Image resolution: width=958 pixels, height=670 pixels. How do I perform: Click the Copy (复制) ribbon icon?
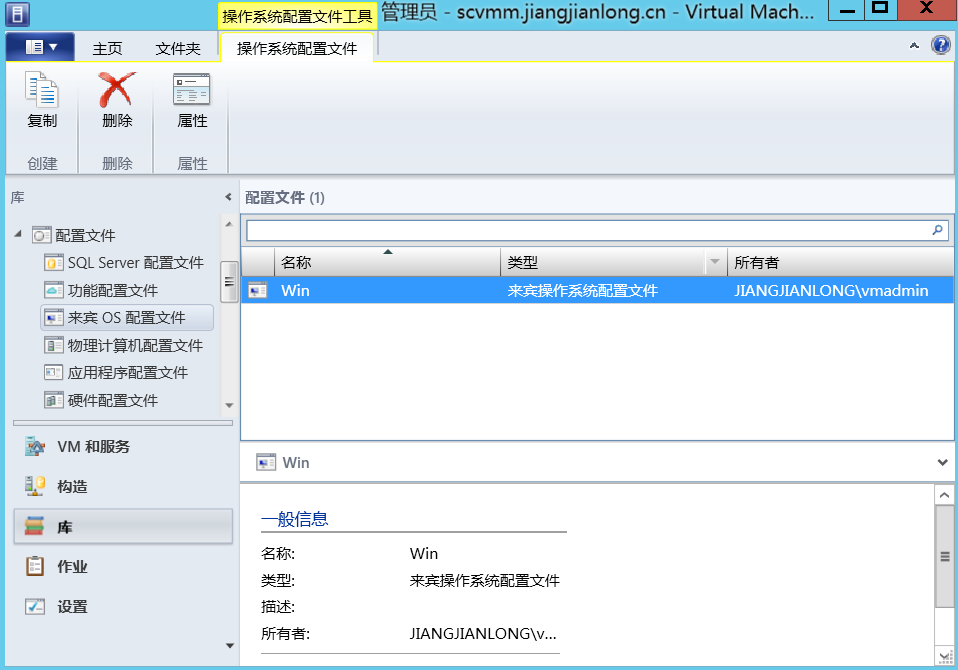[42, 89]
